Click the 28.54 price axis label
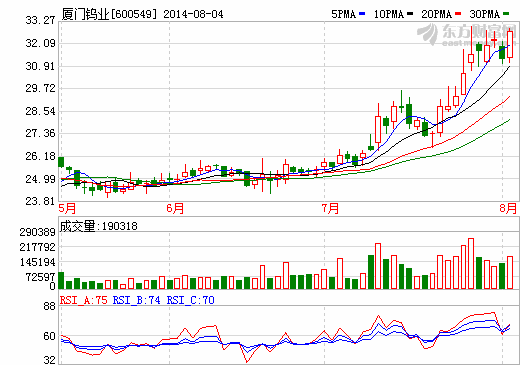 click(x=40, y=111)
